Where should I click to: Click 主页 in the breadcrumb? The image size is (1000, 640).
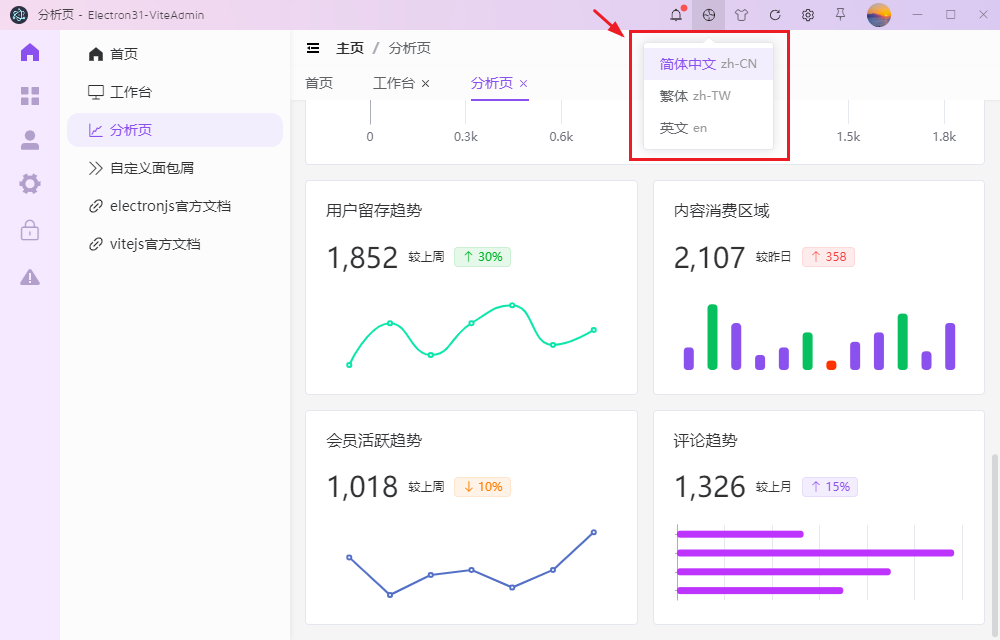point(349,48)
